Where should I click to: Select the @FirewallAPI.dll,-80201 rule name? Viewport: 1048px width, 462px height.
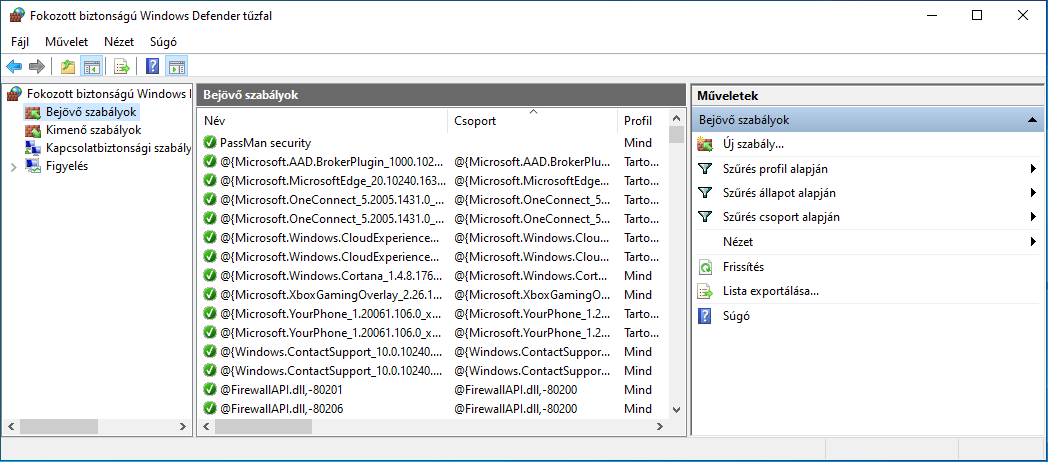pos(281,389)
